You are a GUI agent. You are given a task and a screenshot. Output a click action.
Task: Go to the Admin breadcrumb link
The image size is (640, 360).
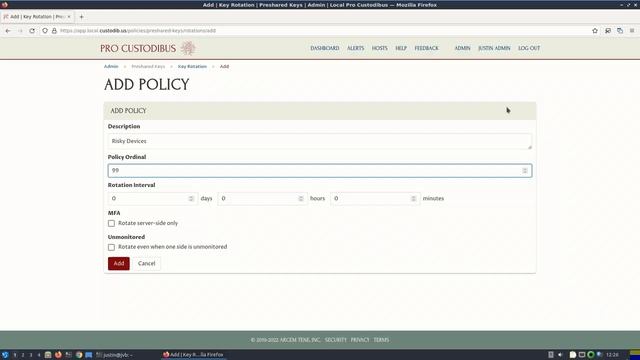[x=111, y=66]
